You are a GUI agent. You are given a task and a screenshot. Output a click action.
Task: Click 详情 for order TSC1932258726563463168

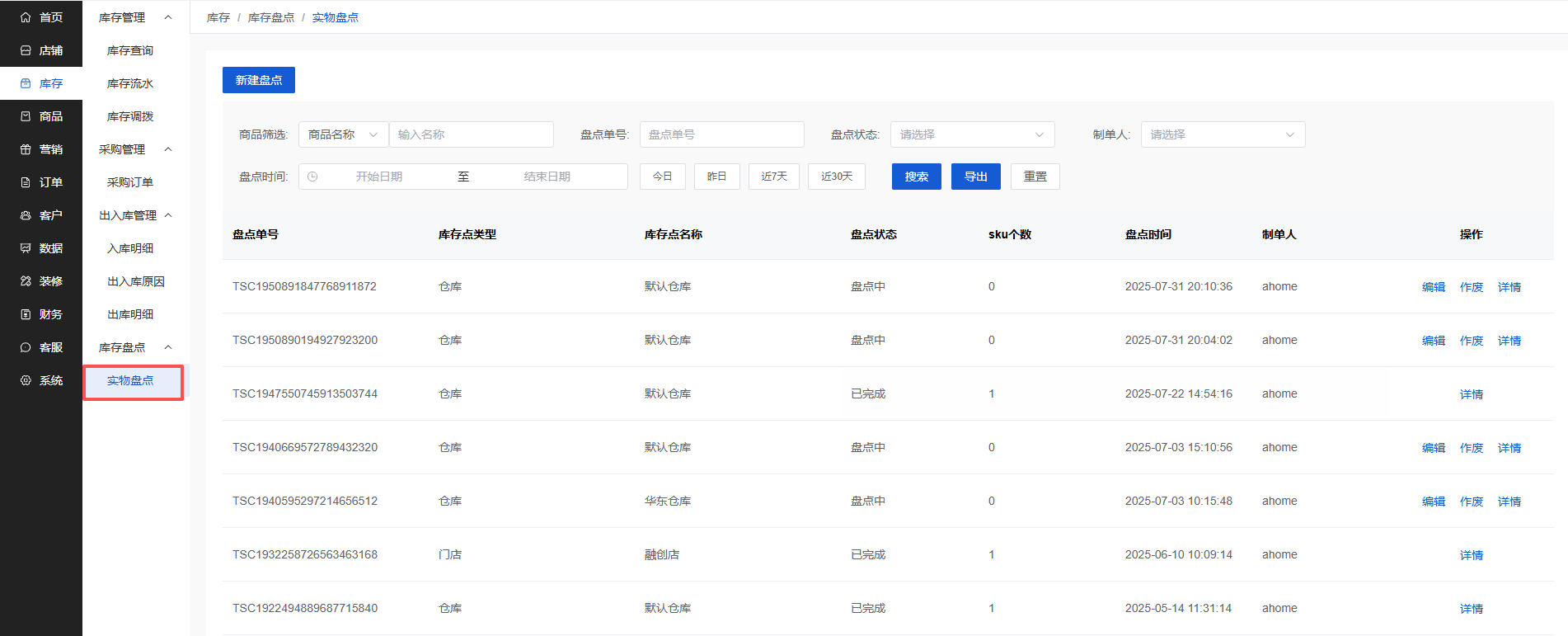coord(1472,555)
